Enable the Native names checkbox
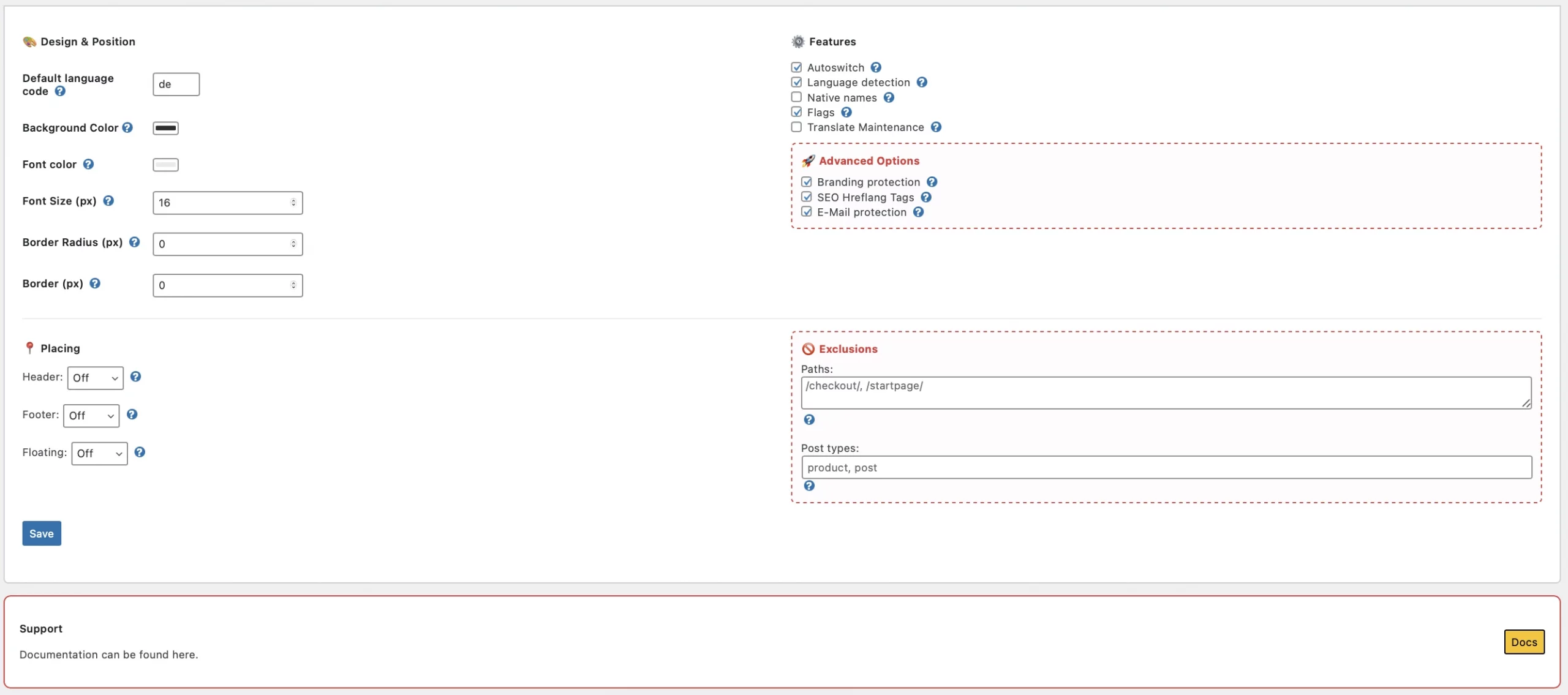Screen dimensions: 1568x695 (x=796, y=97)
